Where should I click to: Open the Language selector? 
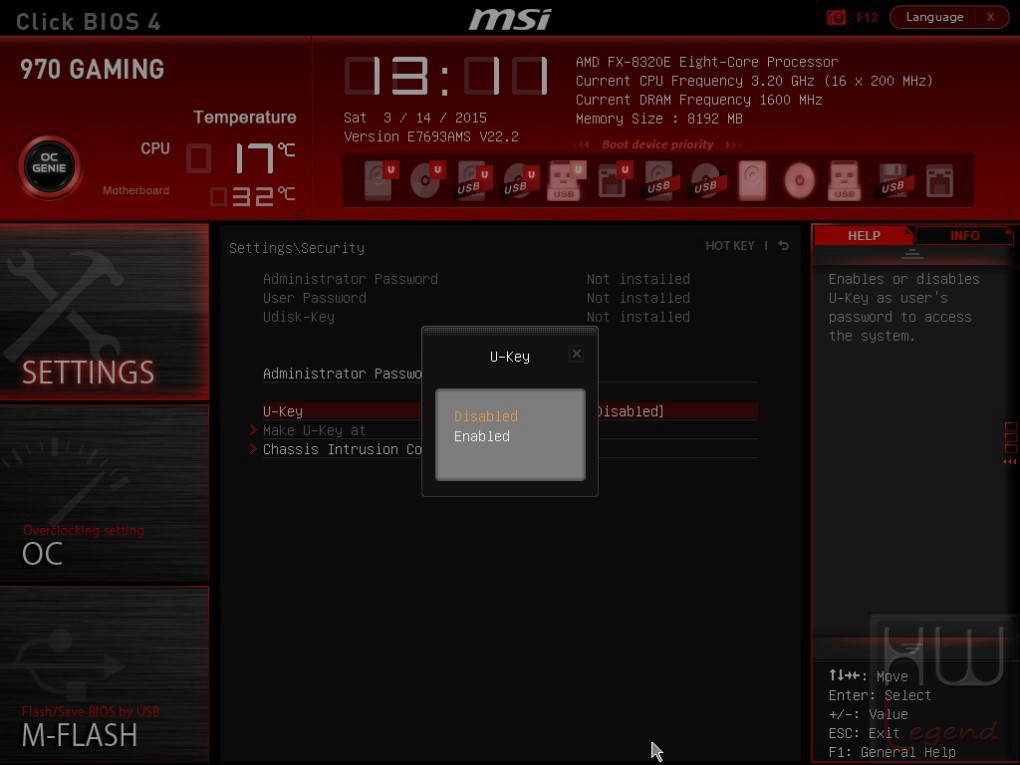pos(934,17)
